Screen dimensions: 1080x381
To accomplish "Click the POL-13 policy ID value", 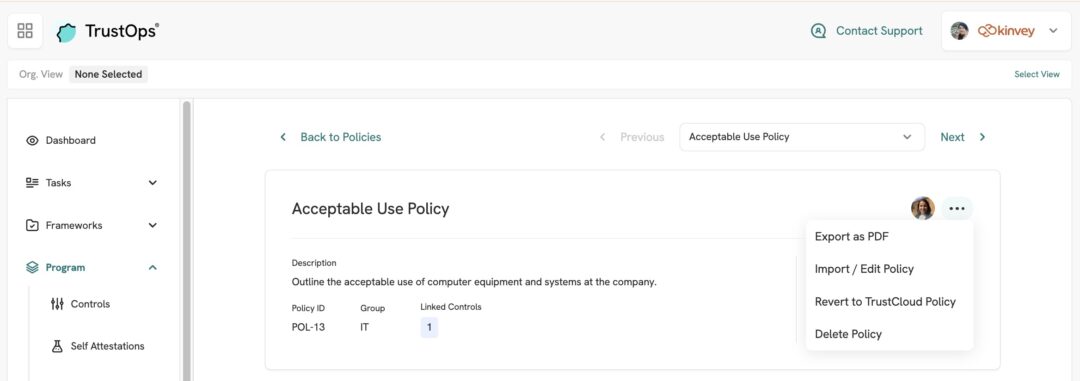I will click(x=308, y=327).
